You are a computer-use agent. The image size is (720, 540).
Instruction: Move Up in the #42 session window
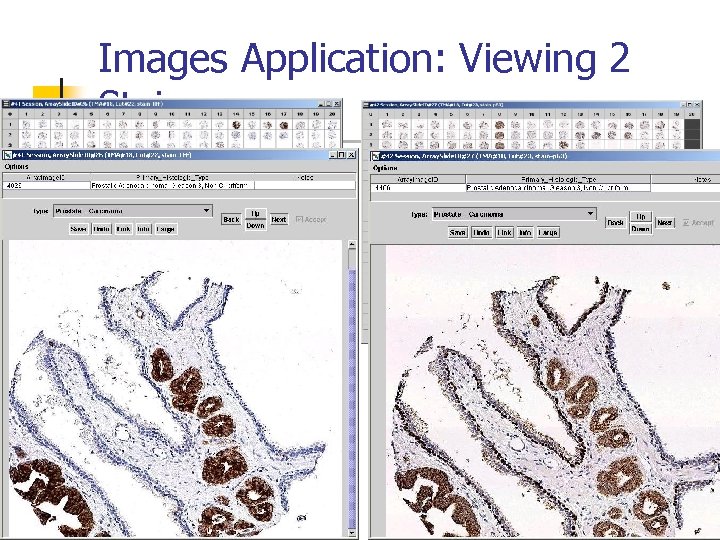point(641,217)
